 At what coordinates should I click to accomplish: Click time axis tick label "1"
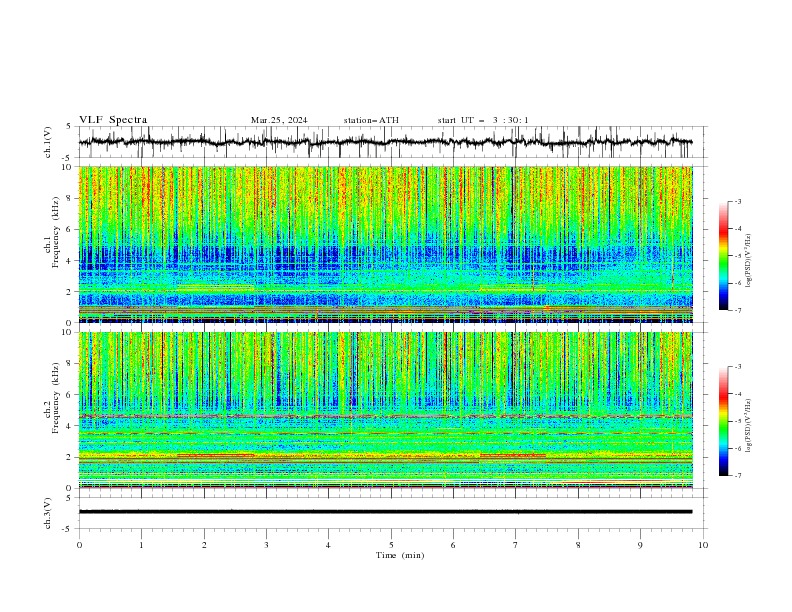click(141, 545)
